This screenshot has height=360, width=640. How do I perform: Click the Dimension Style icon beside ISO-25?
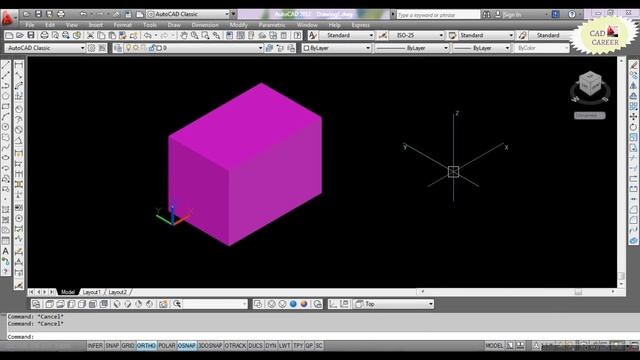[382, 36]
